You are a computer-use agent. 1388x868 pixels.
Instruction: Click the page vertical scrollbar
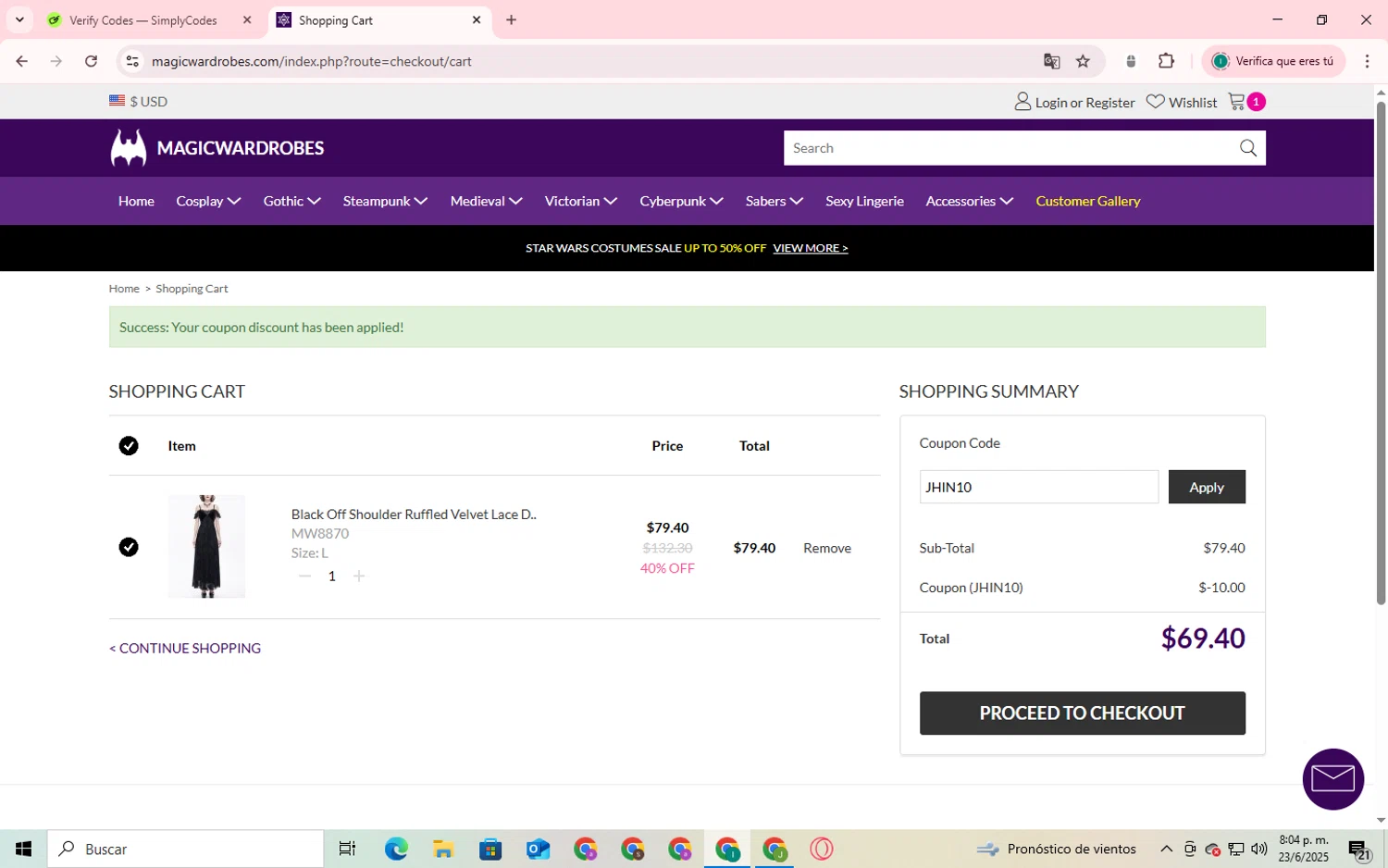[1381, 352]
